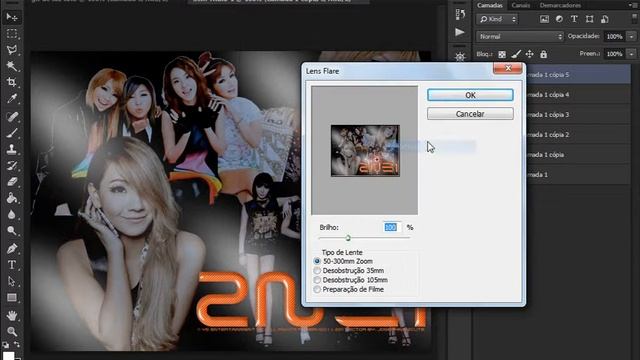Filter layers by type layer icon
Image resolution: width=640 pixels, height=360 pixels.
pos(574,19)
